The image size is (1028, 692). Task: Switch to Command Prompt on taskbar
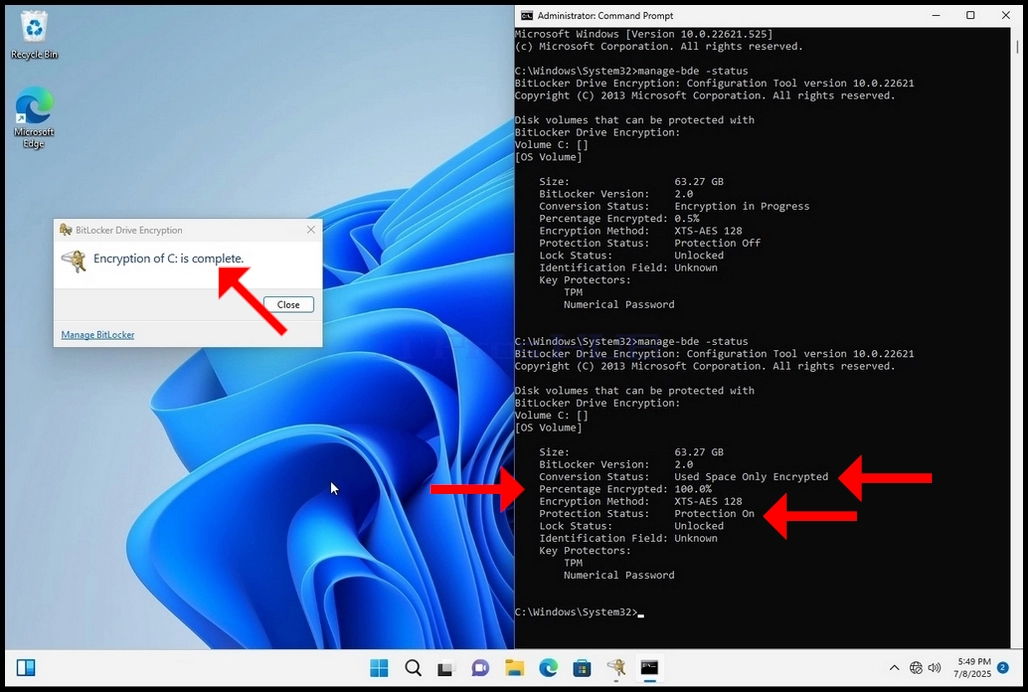coord(650,668)
